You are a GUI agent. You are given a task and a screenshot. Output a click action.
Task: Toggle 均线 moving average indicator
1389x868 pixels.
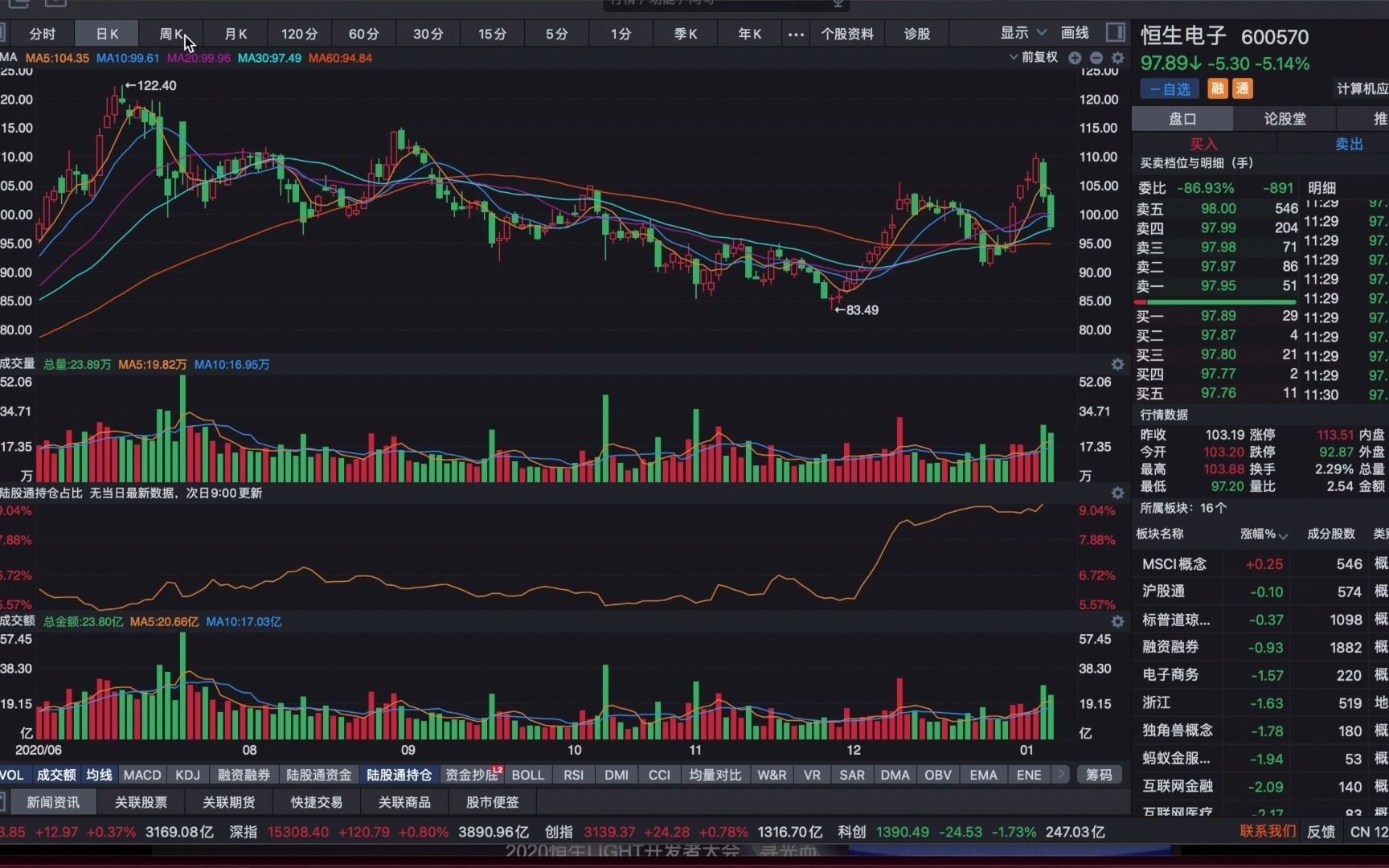click(100, 775)
